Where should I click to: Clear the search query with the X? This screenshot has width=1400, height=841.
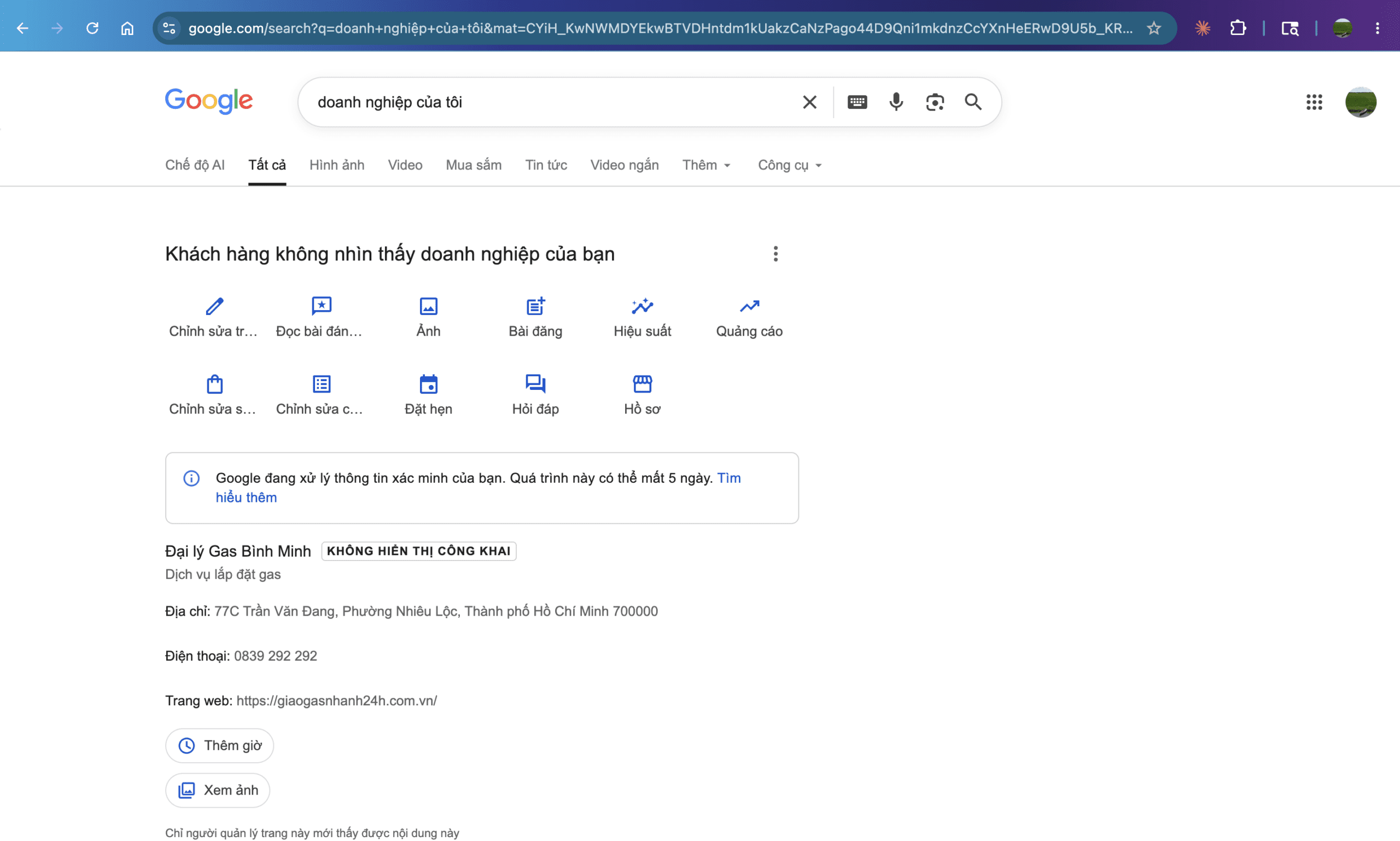coord(809,102)
